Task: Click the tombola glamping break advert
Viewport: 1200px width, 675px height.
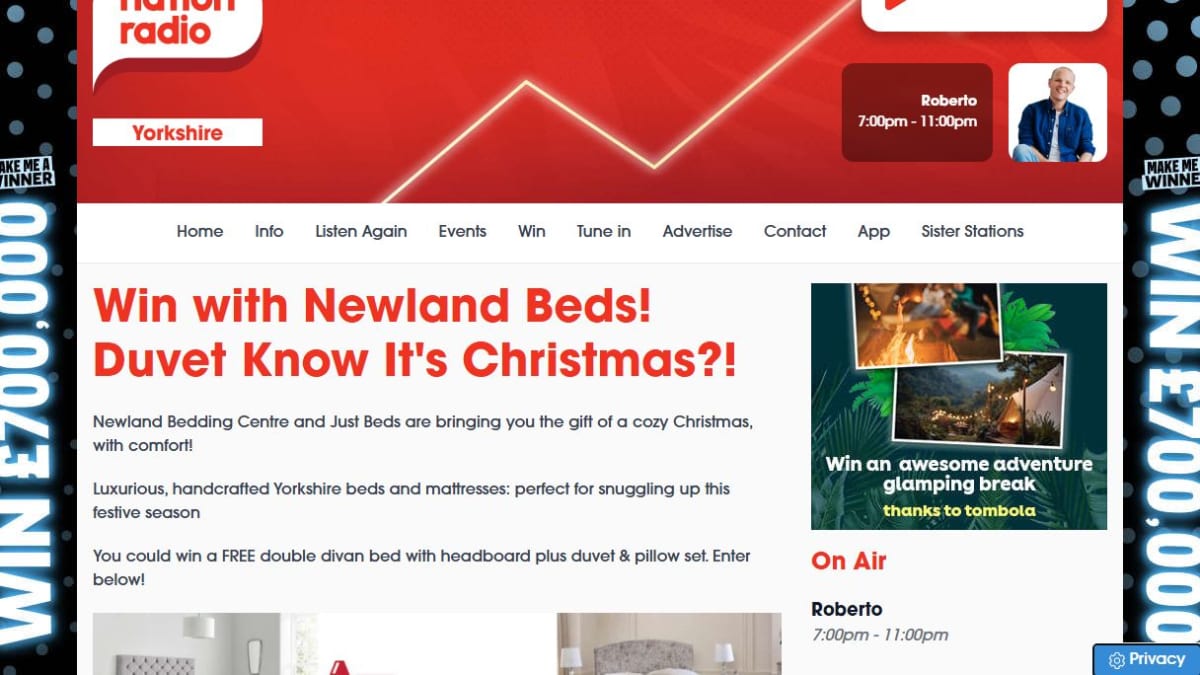Action: (959, 406)
